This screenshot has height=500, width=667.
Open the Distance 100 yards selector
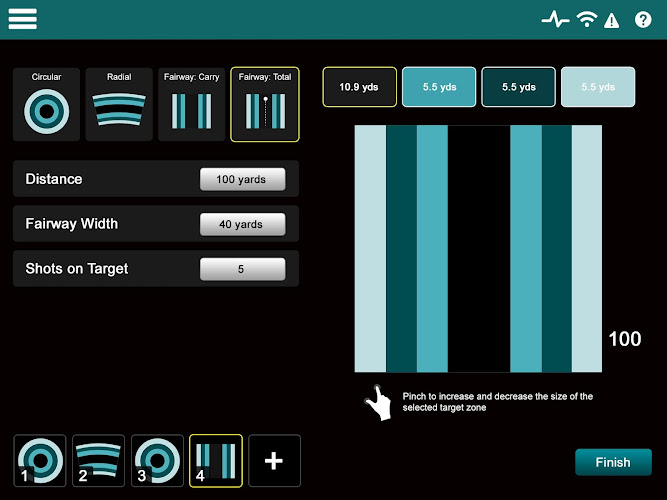(x=242, y=179)
